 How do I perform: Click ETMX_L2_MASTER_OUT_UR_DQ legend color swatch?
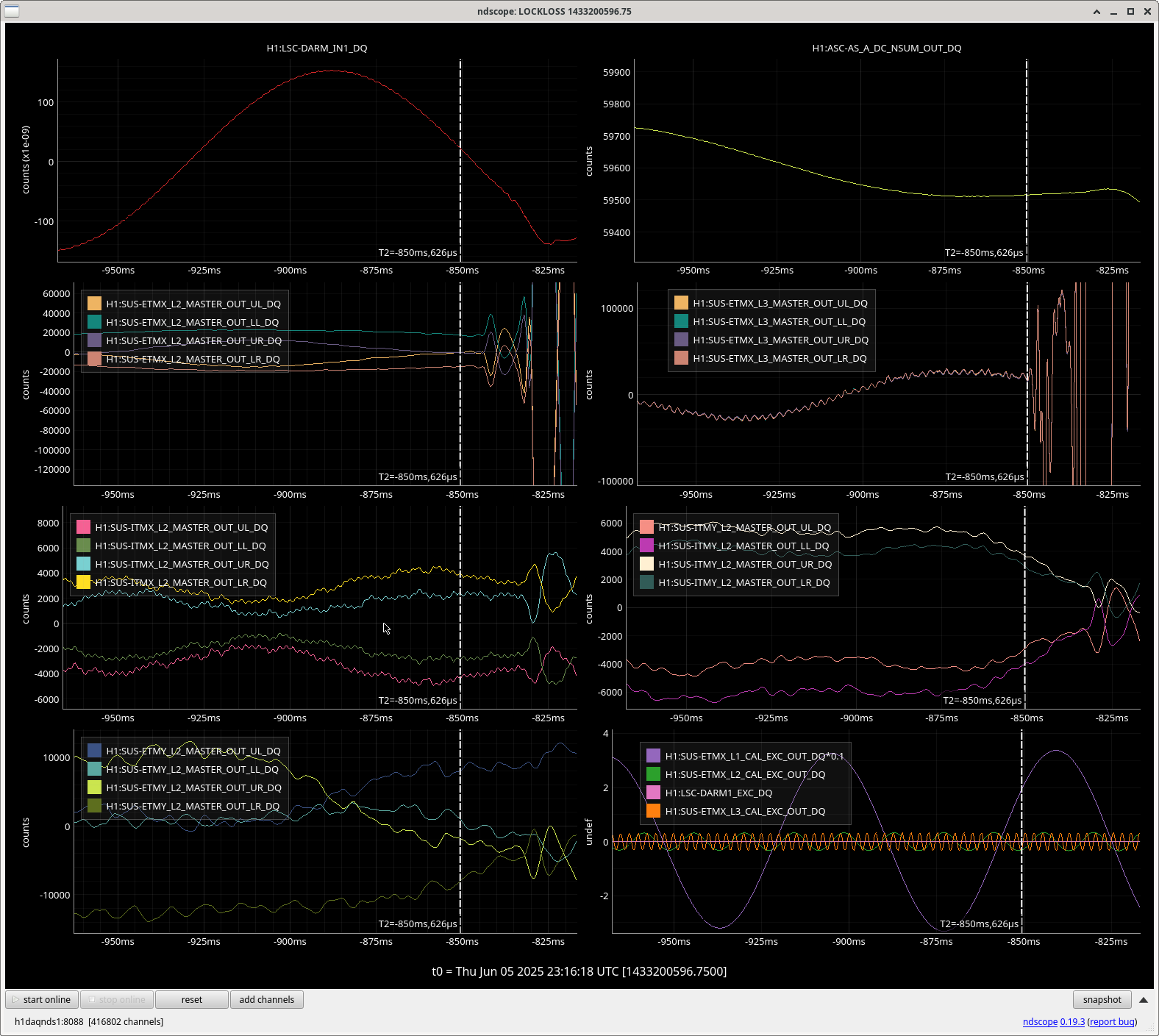pos(94,340)
